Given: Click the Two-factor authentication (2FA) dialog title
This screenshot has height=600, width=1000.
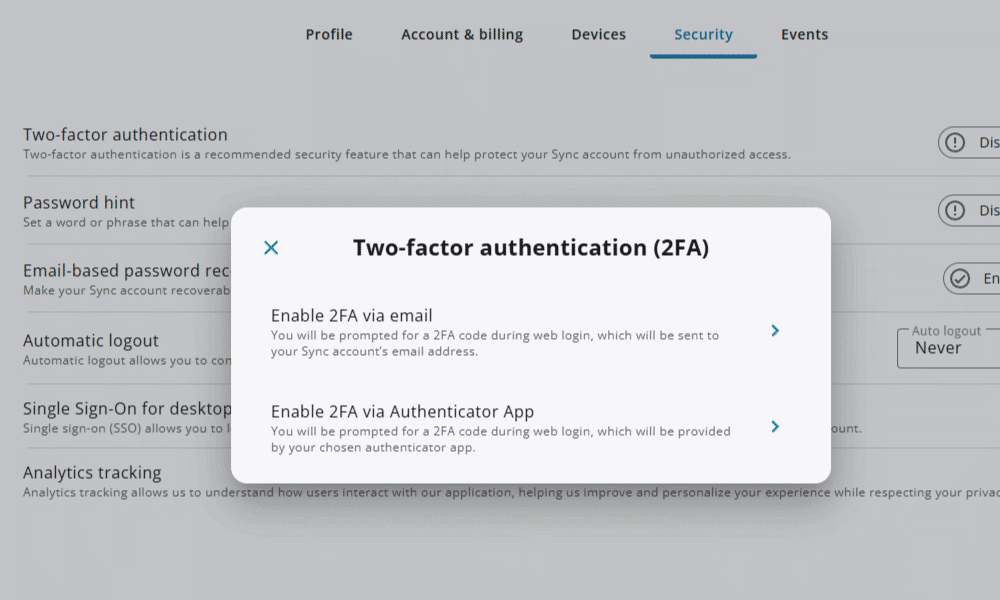Looking at the screenshot, I should tap(531, 248).
